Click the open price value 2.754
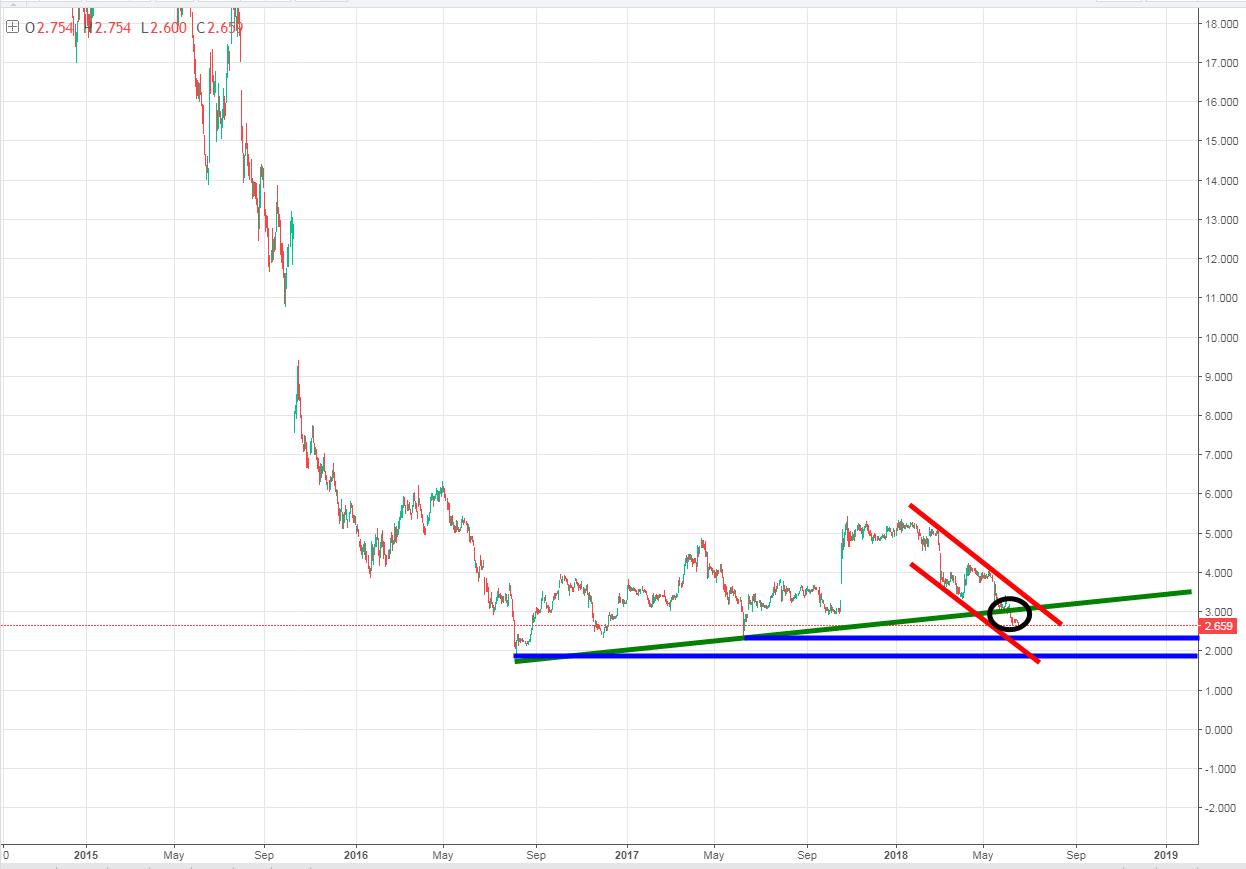 coord(54,28)
